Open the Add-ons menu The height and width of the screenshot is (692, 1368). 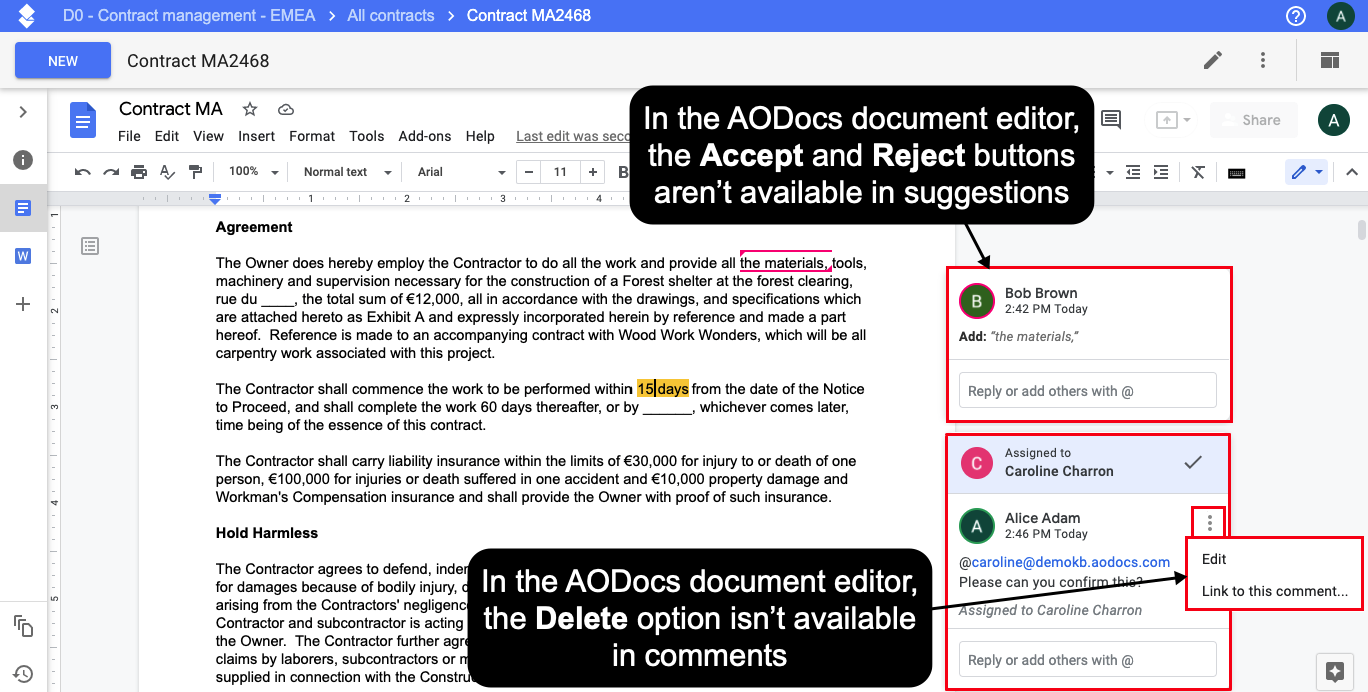(x=425, y=136)
